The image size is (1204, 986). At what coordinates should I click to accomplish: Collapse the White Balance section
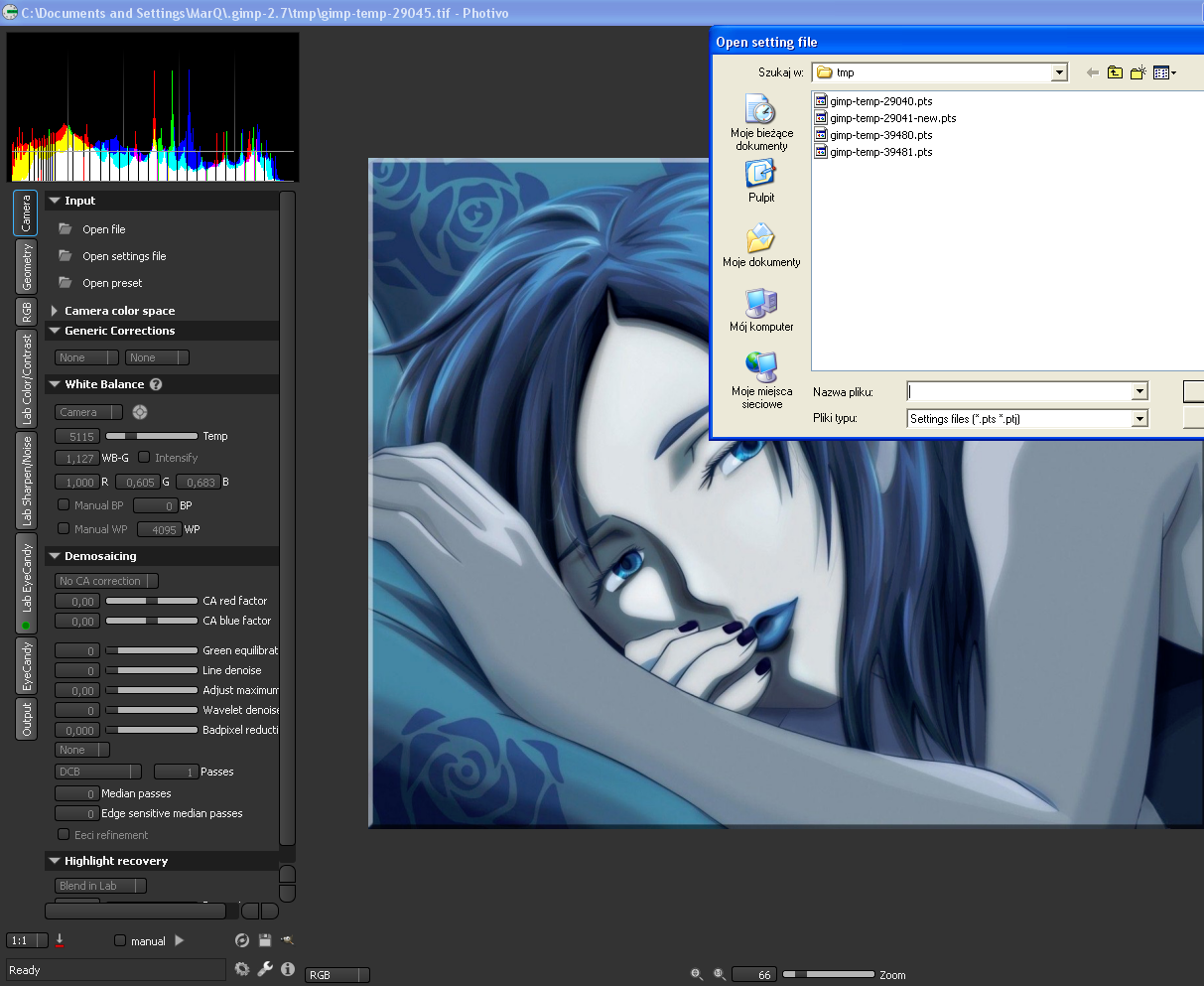point(55,384)
